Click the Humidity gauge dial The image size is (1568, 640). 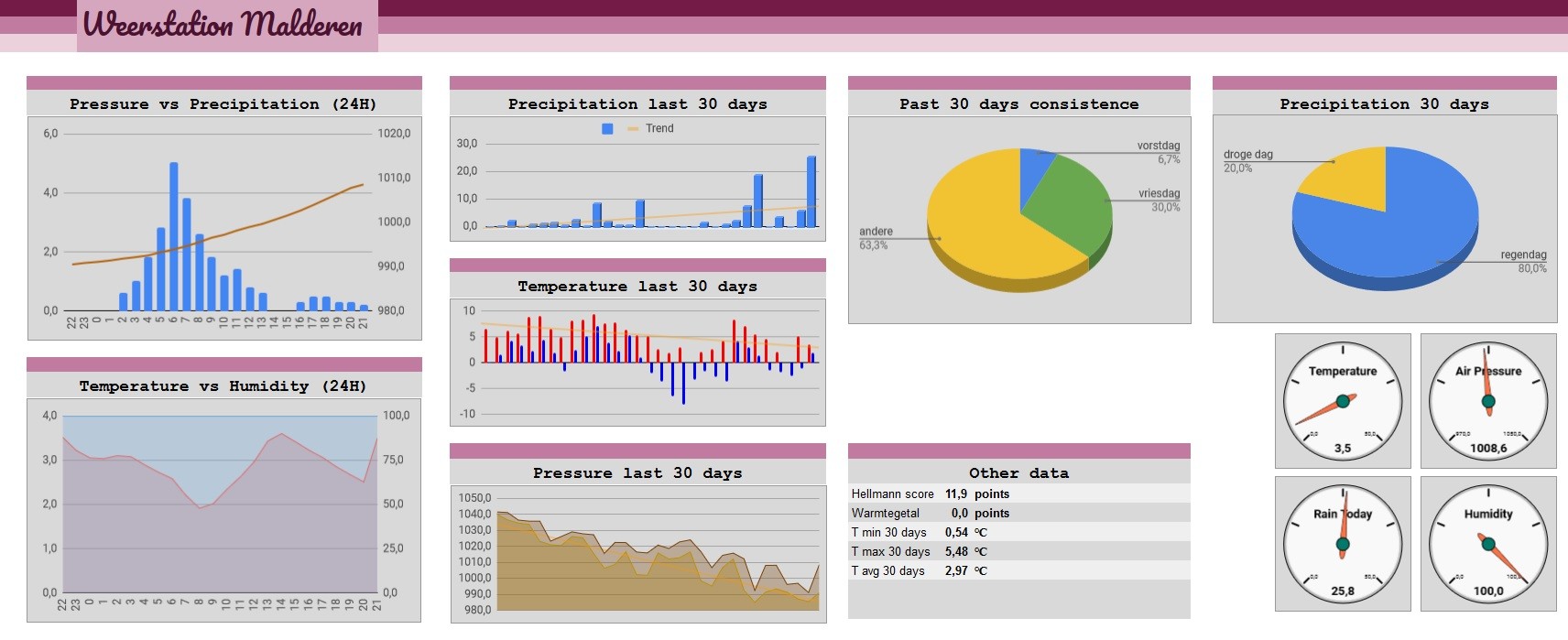coord(1488,544)
